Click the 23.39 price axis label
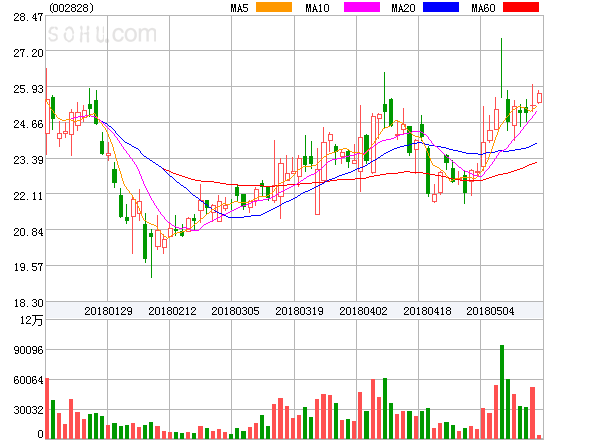 pyautogui.click(x=28, y=160)
